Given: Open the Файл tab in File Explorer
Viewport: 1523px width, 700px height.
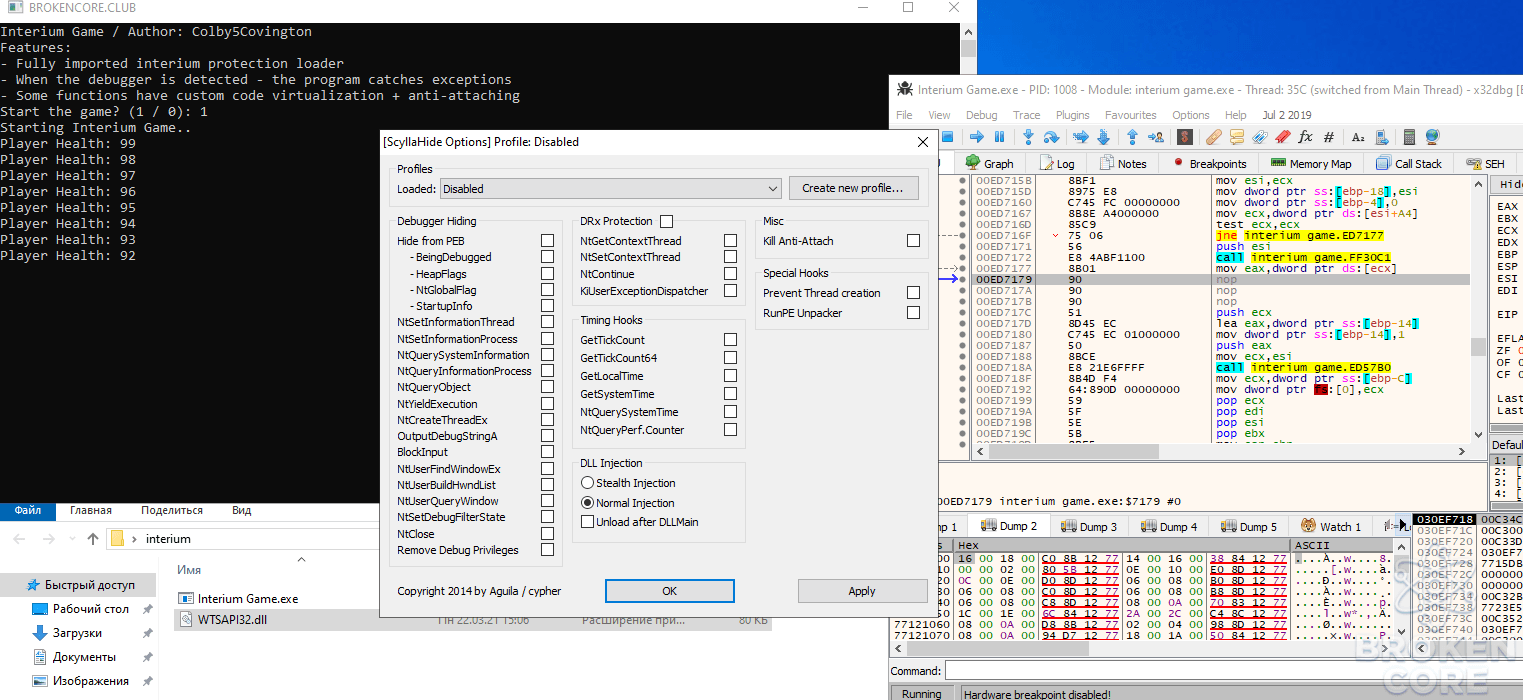Looking at the screenshot, I should 27,510.
